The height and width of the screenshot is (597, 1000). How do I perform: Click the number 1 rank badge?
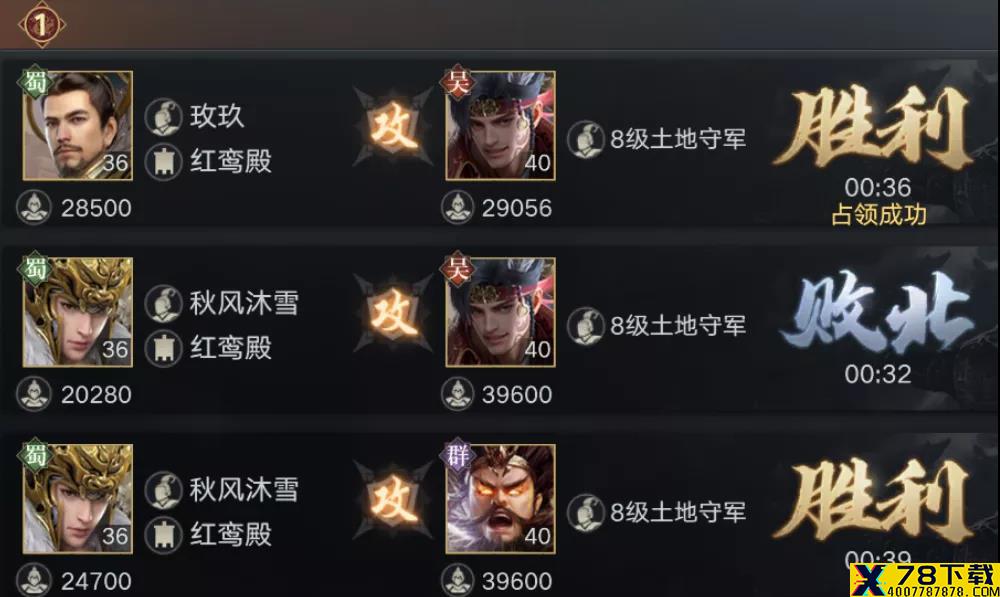pos(41,25)
